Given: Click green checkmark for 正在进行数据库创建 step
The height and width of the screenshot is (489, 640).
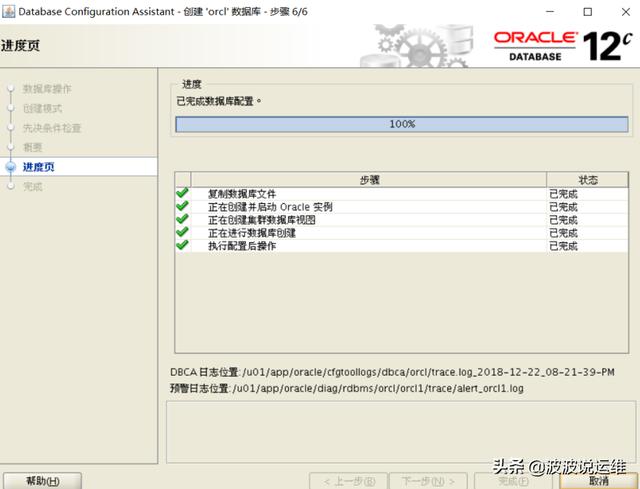Looking at the screenshot, I should click(182, 232).
